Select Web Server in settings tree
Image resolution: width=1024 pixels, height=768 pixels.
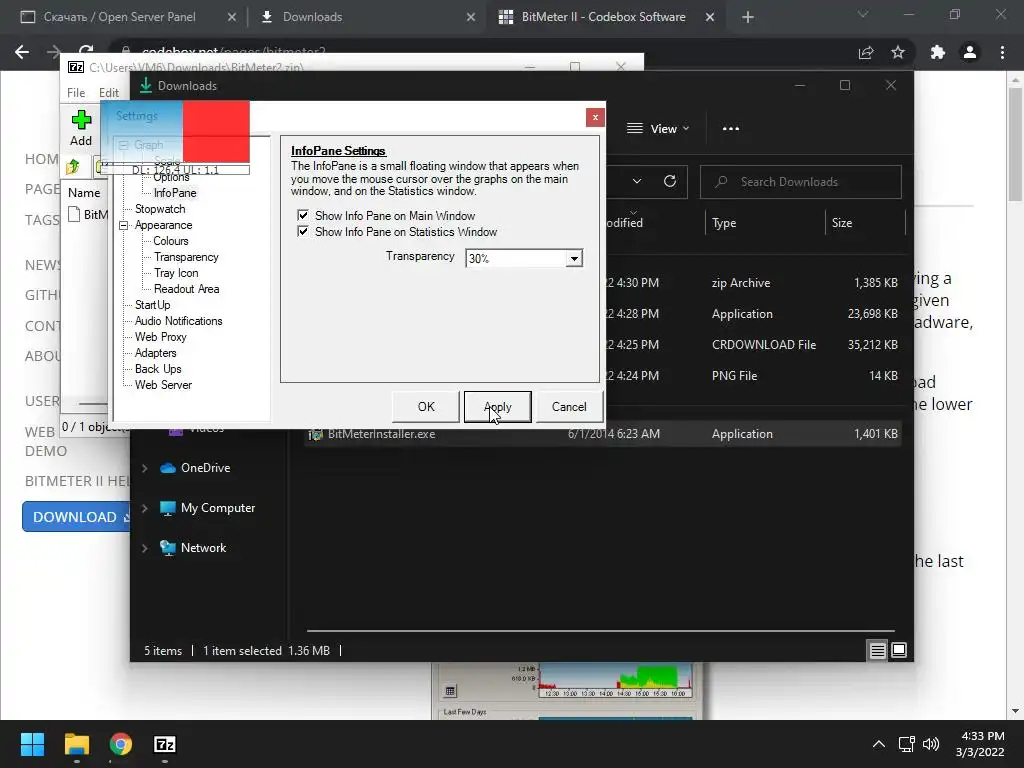(x=163, y=385)
